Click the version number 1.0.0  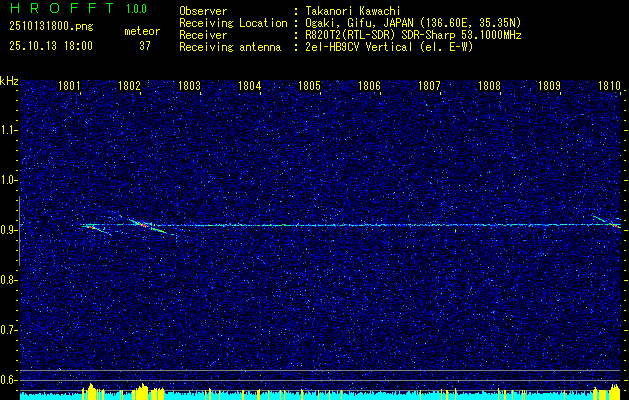136,9
